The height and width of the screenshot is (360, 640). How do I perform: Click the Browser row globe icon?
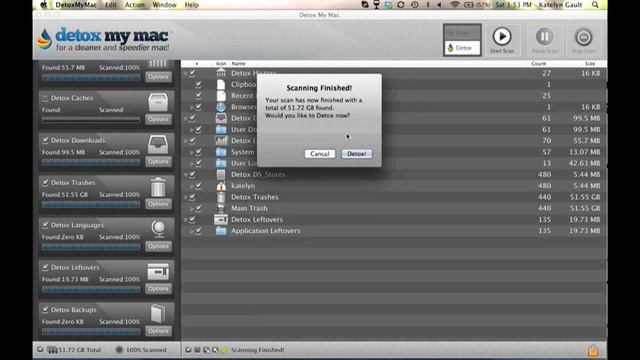click(x=221, y=107)
